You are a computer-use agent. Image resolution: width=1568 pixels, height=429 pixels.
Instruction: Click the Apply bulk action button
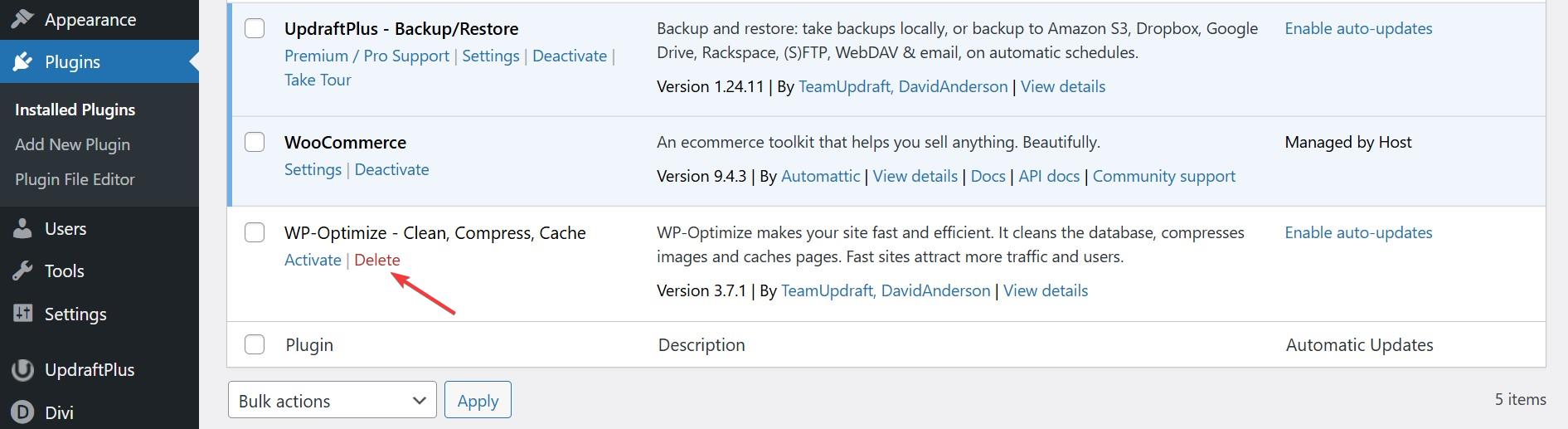[478, 400]
